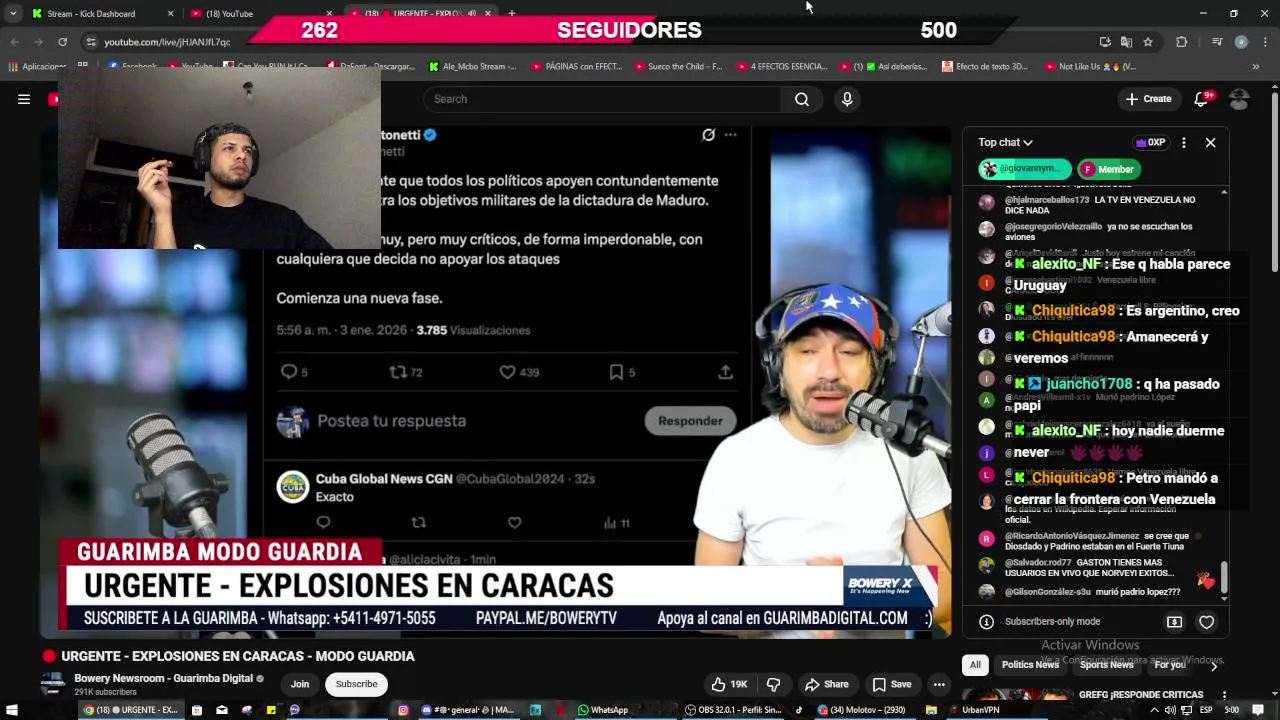Select the Member chip in chat
This screenshot has height=720, width=1280.
1110,169
